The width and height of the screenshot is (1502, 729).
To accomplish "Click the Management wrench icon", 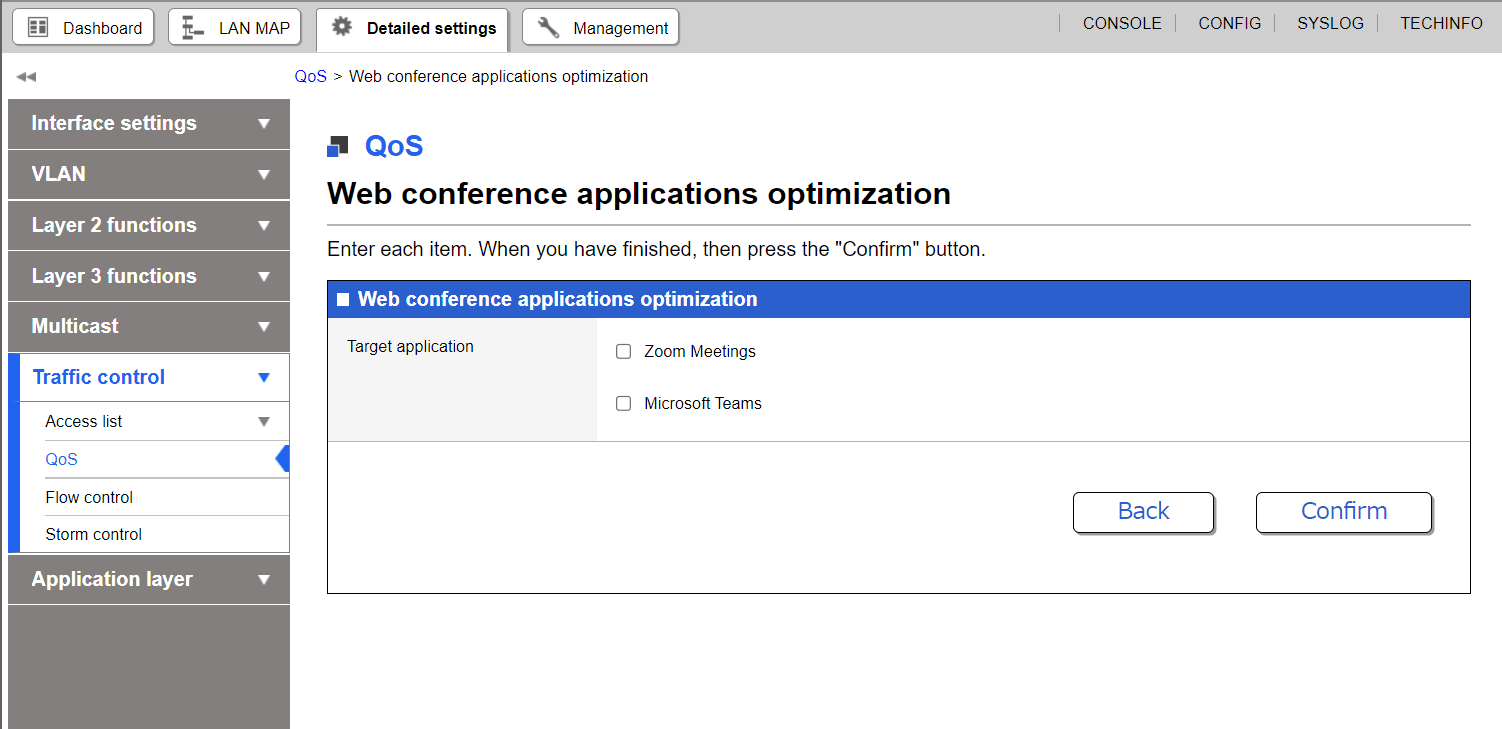I will 548,28.
